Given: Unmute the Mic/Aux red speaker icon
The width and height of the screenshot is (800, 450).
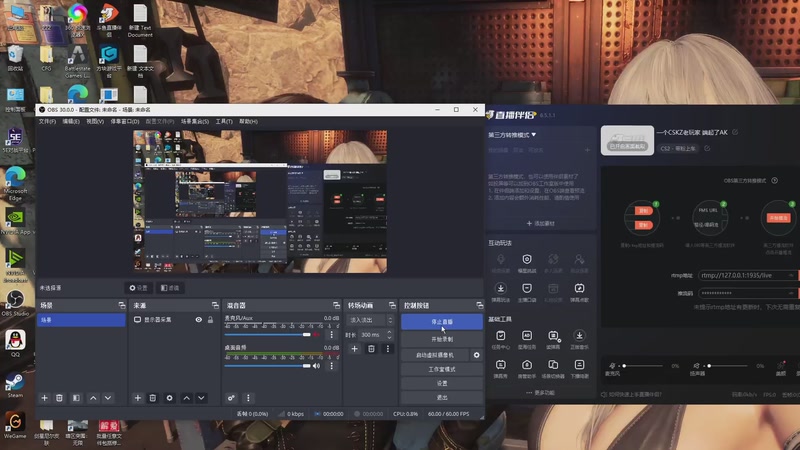Looking at the screenshot, I should (316, 335).
